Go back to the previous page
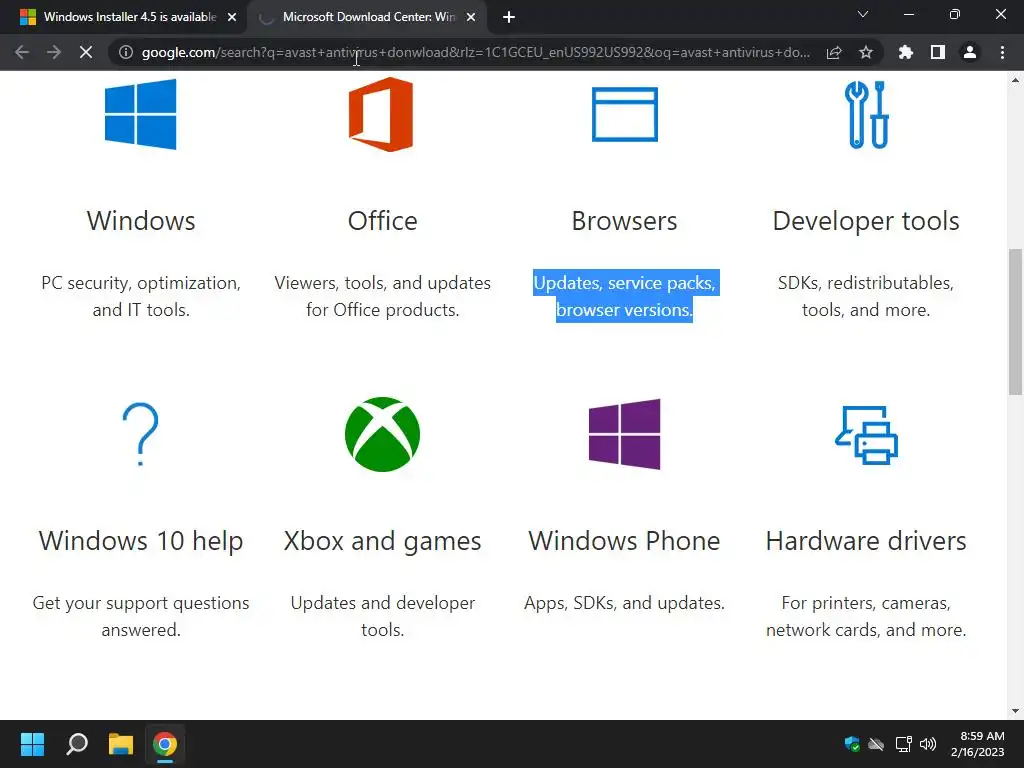This screenshot has width=1024, height=768. tap(22, 52)
